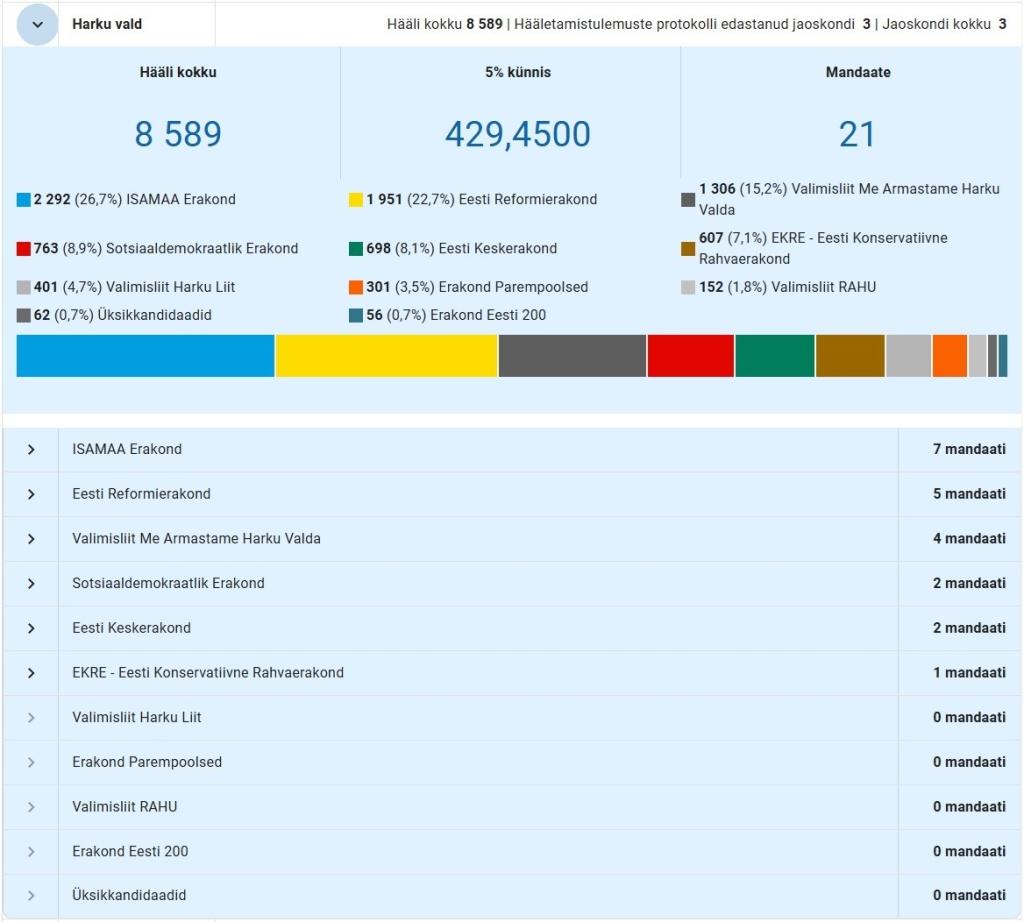This screenshot has width=1024, height=922.
Task: Click the green Keskerakond bar segment
Action: pyautogui.click(x=775, y=356)
